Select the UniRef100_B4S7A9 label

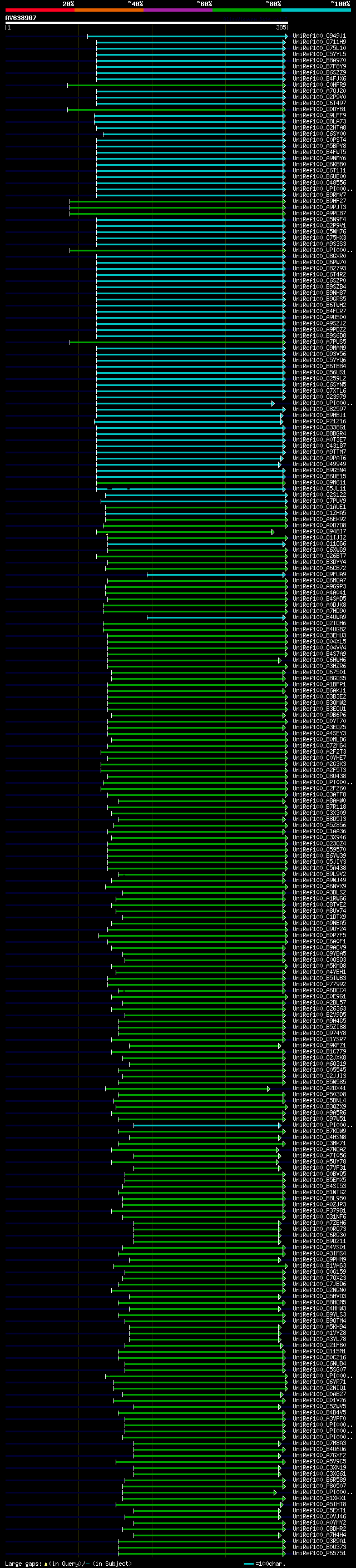pos(319,654)
